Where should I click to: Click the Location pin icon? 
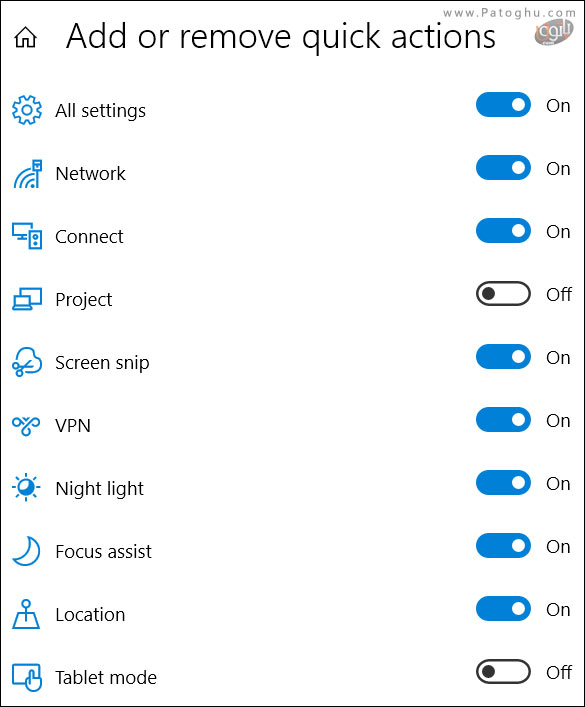(26, 614)
